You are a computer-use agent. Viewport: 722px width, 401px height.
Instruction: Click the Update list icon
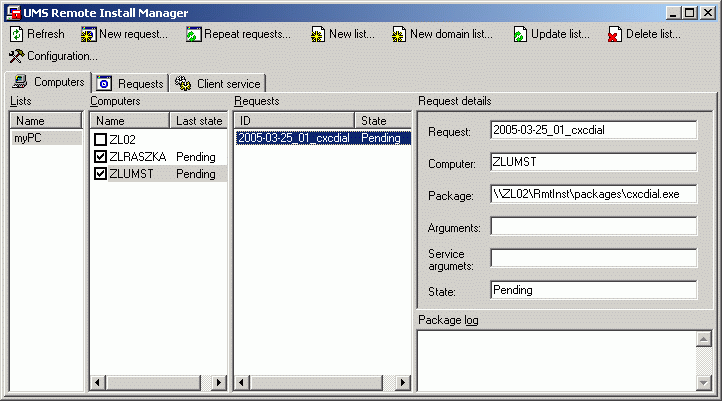click(520, 35)
